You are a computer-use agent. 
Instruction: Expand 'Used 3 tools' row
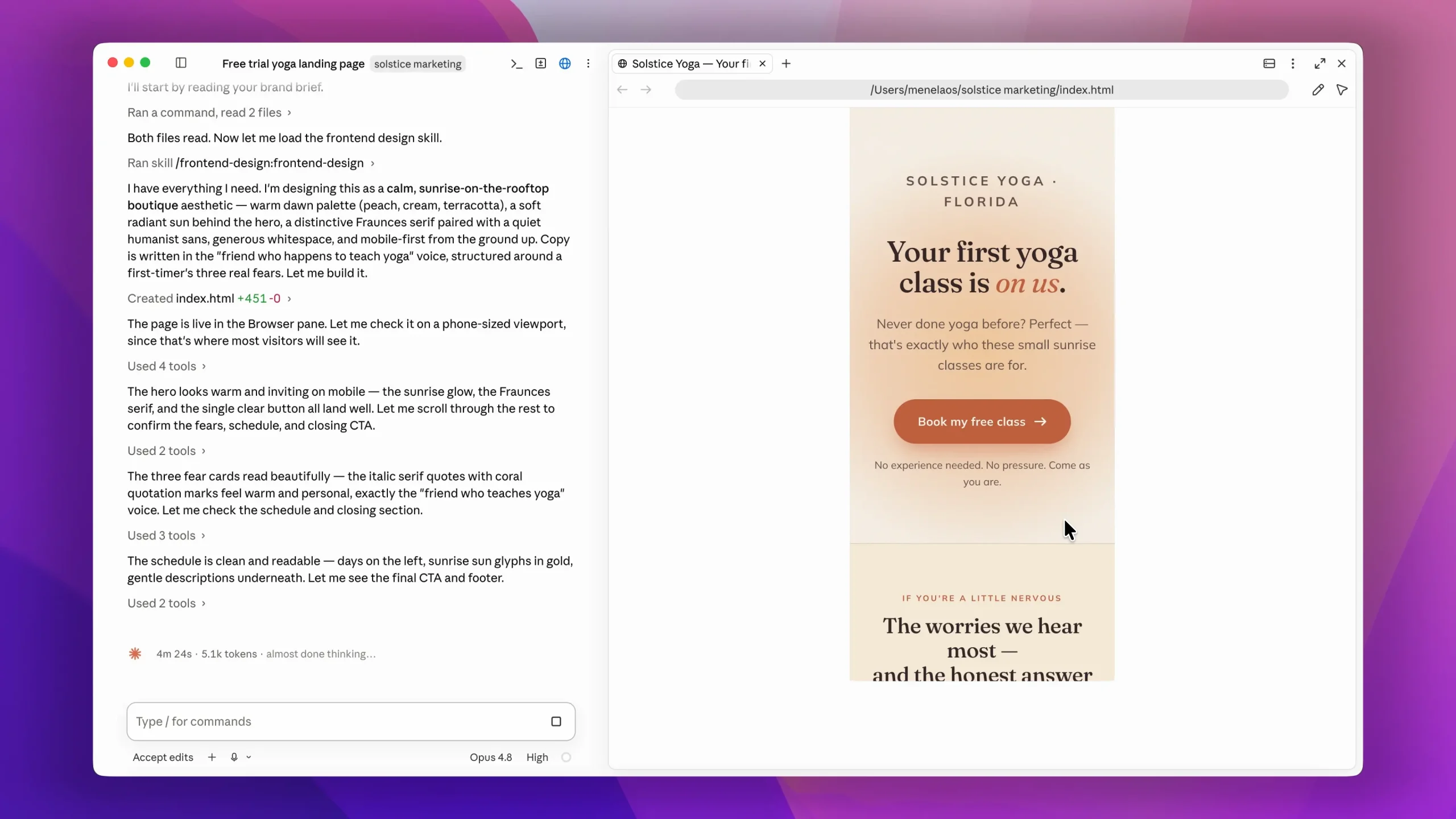(x=166, y=535)
